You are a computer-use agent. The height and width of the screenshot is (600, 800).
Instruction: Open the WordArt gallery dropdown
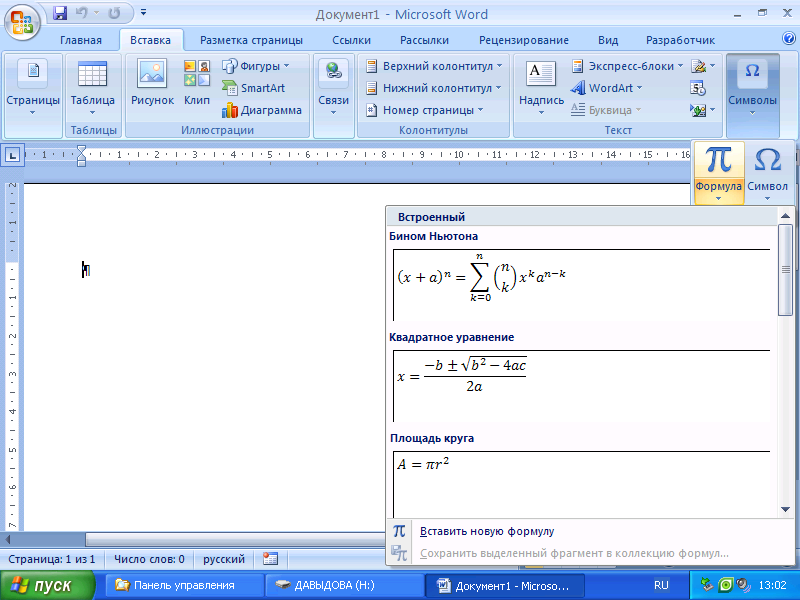639,88
